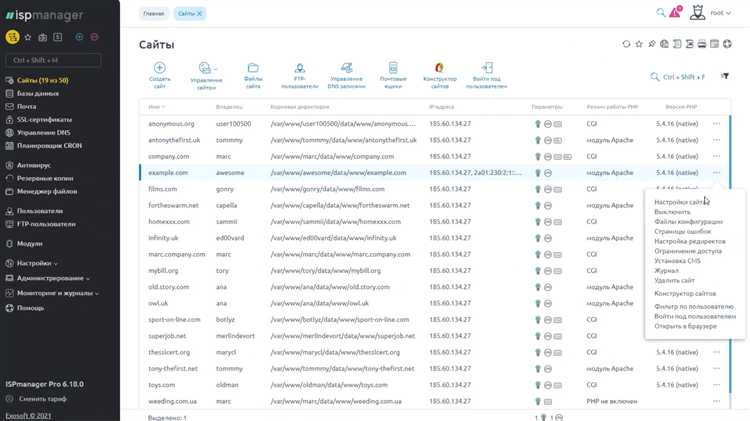Choose Ограничение доступа in context menu
The height and width of the screenshot is (421, 750).
688,251
